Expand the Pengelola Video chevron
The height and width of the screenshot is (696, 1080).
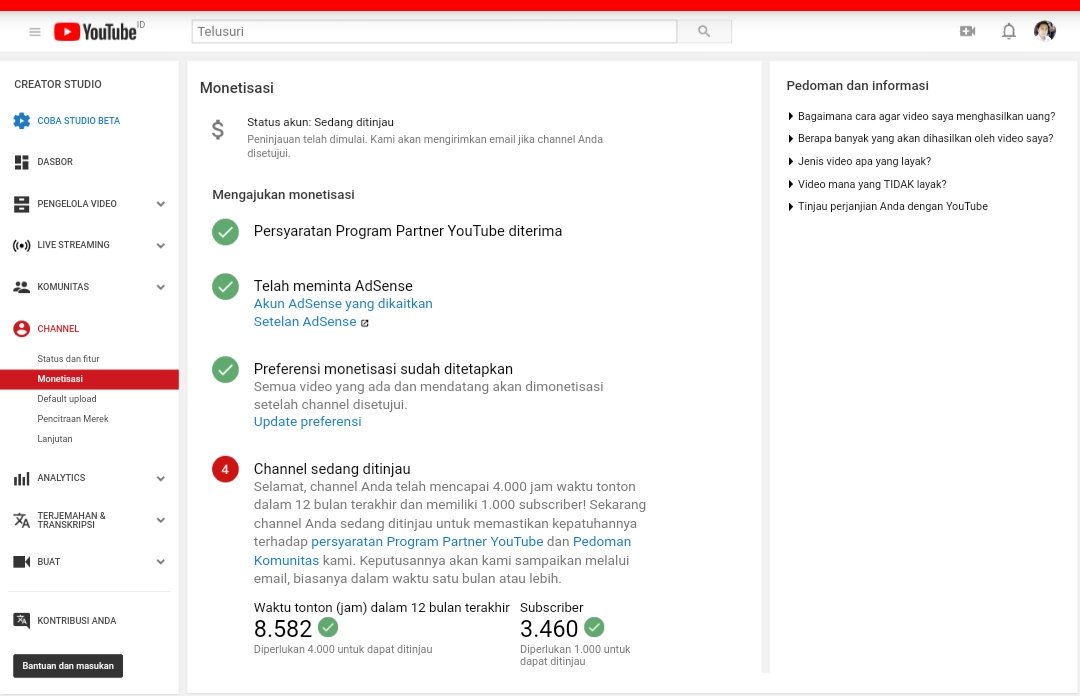(x=160, y=204)
